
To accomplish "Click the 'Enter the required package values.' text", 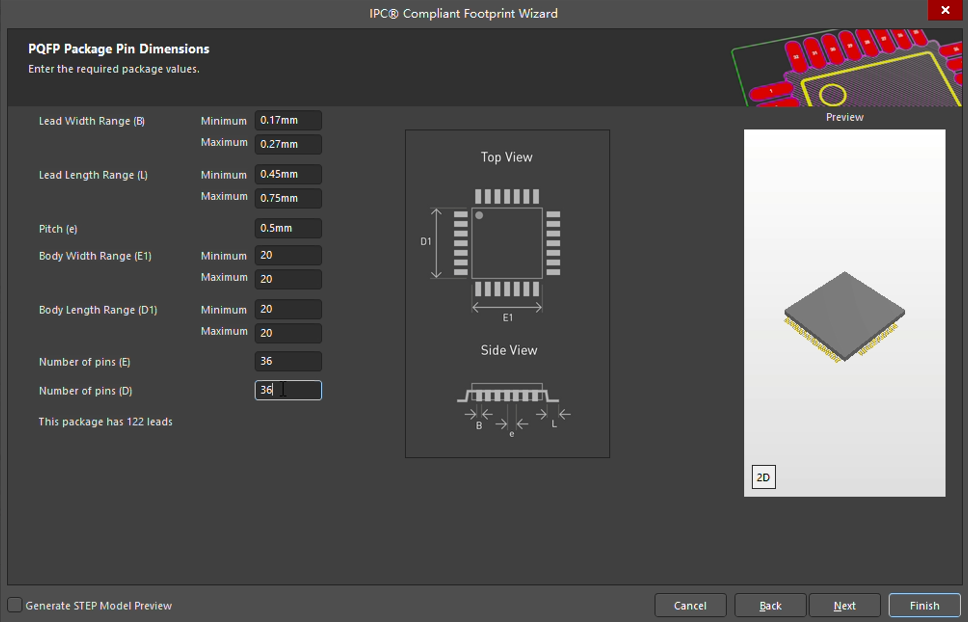I will [x=114, y=69].
